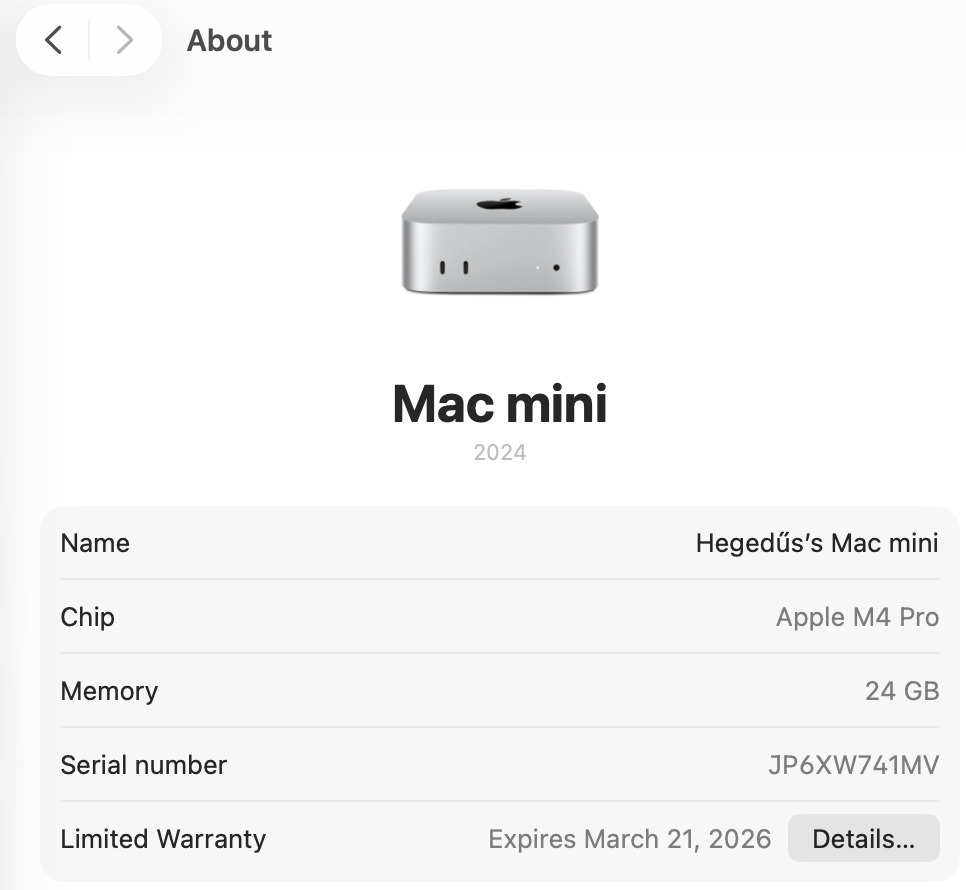966x890 pixels.
Task: Click the Name row label
Action: [95, 543]
